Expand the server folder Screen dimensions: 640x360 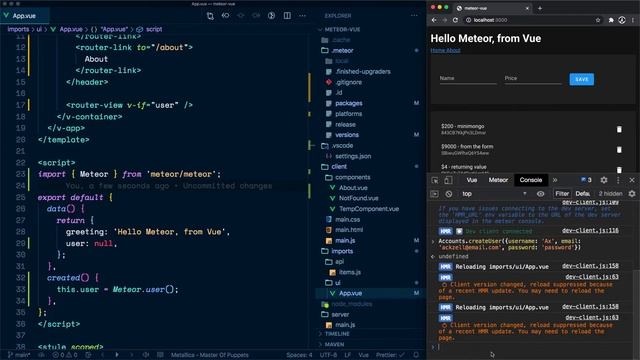pyautogui.click(x=340, y=314)
